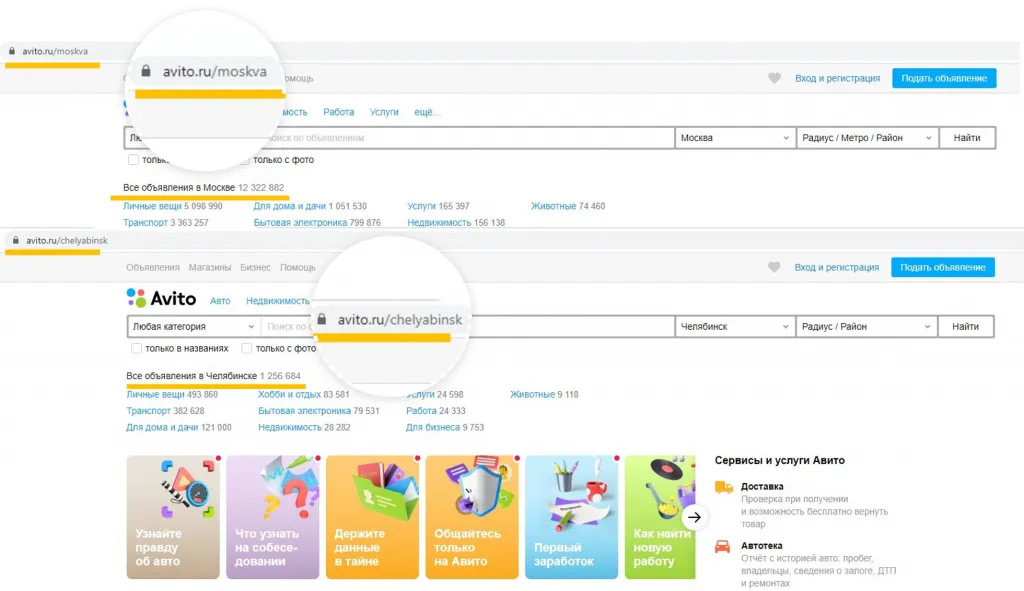This screenshot has width=1024, height=591.
Task: Click the Avito logo
Action: pyautogui.click(x=162, y=298)
